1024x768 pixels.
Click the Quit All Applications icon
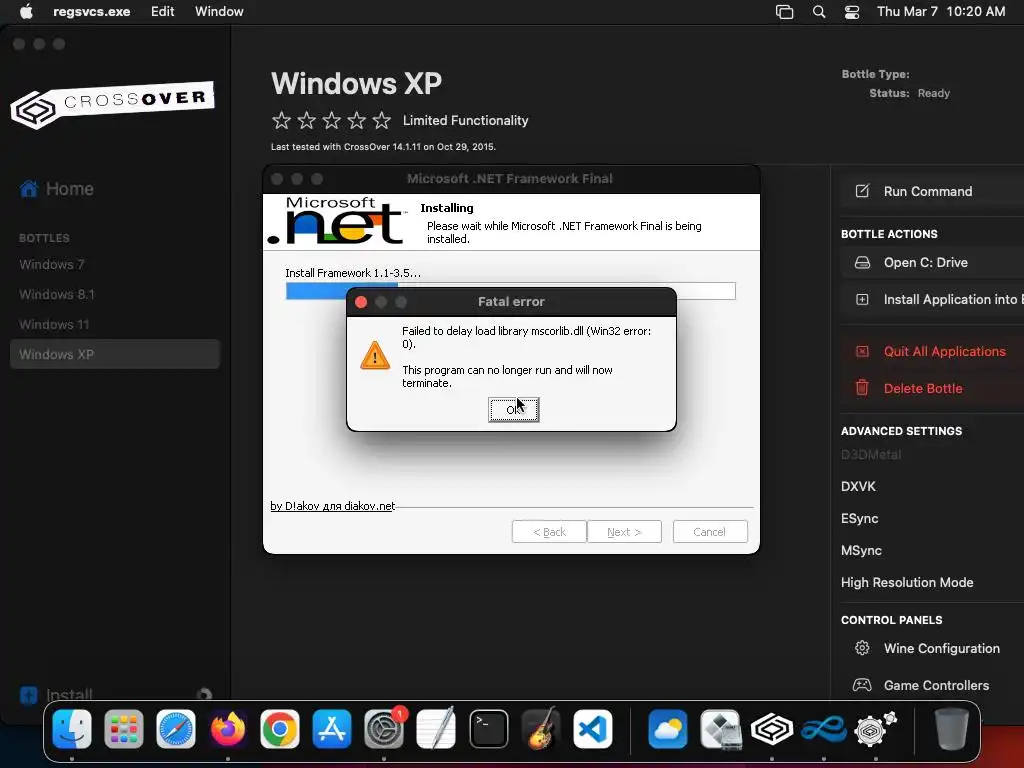[x=862, y=351]
